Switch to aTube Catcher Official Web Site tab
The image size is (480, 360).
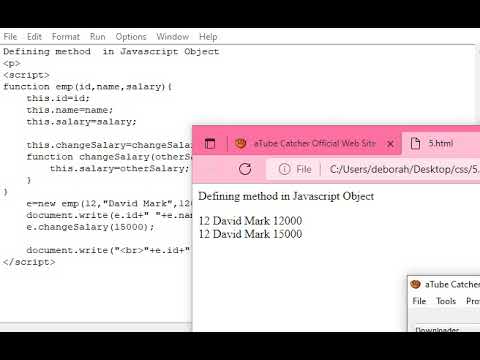(314, 144)
